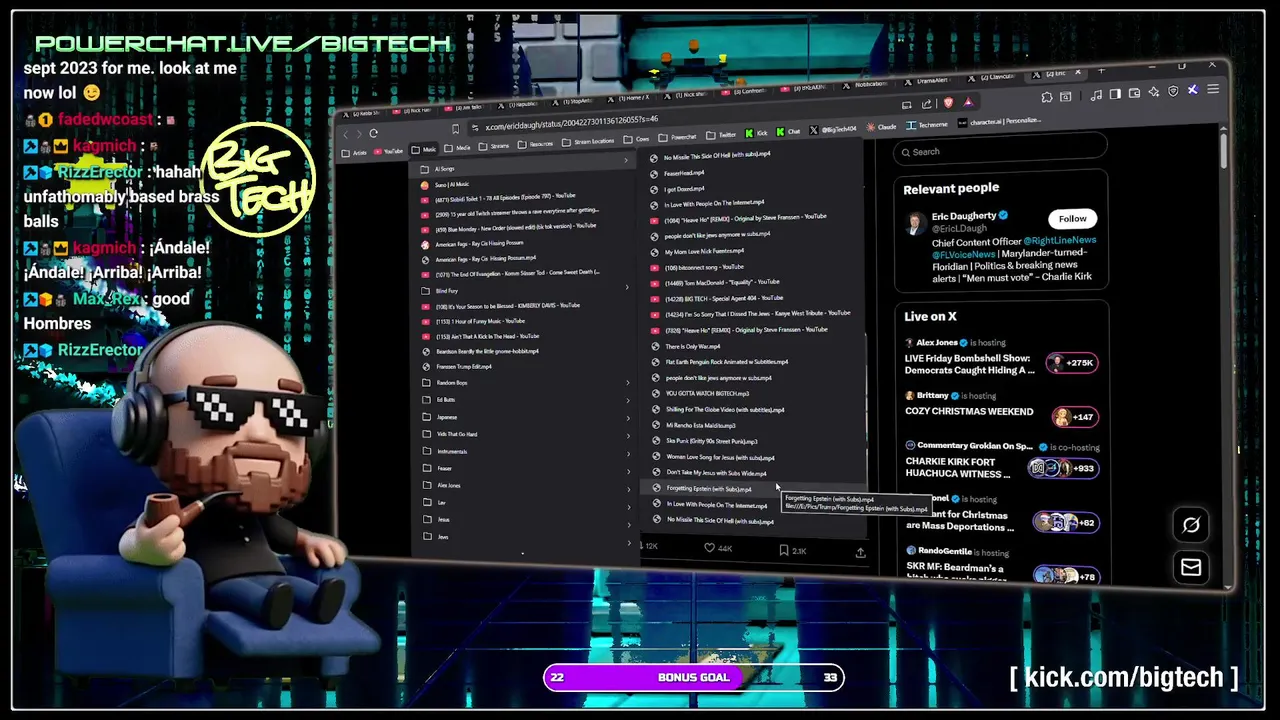Join Alex Jones live +275K listeners pill
The height and width of the screenshot is (720, 1280).
coord(1072,363)
